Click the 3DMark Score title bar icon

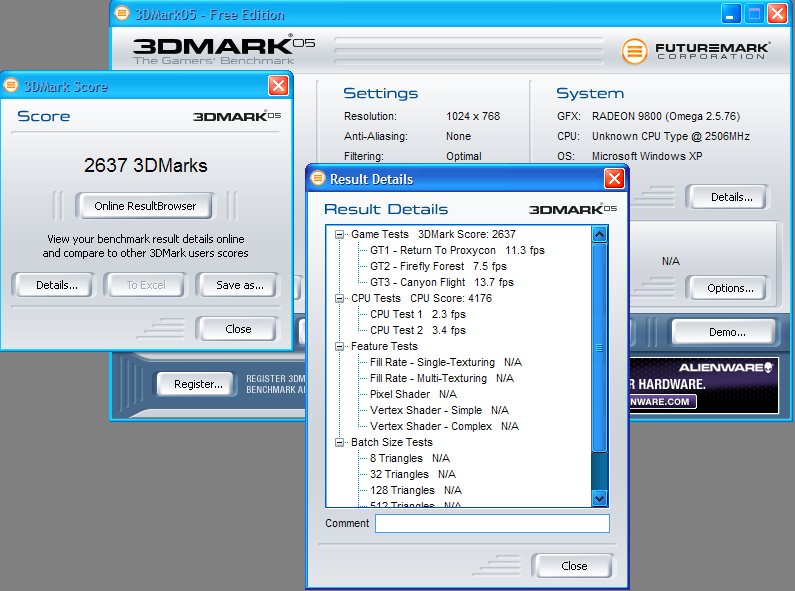[x=11, y=85]
